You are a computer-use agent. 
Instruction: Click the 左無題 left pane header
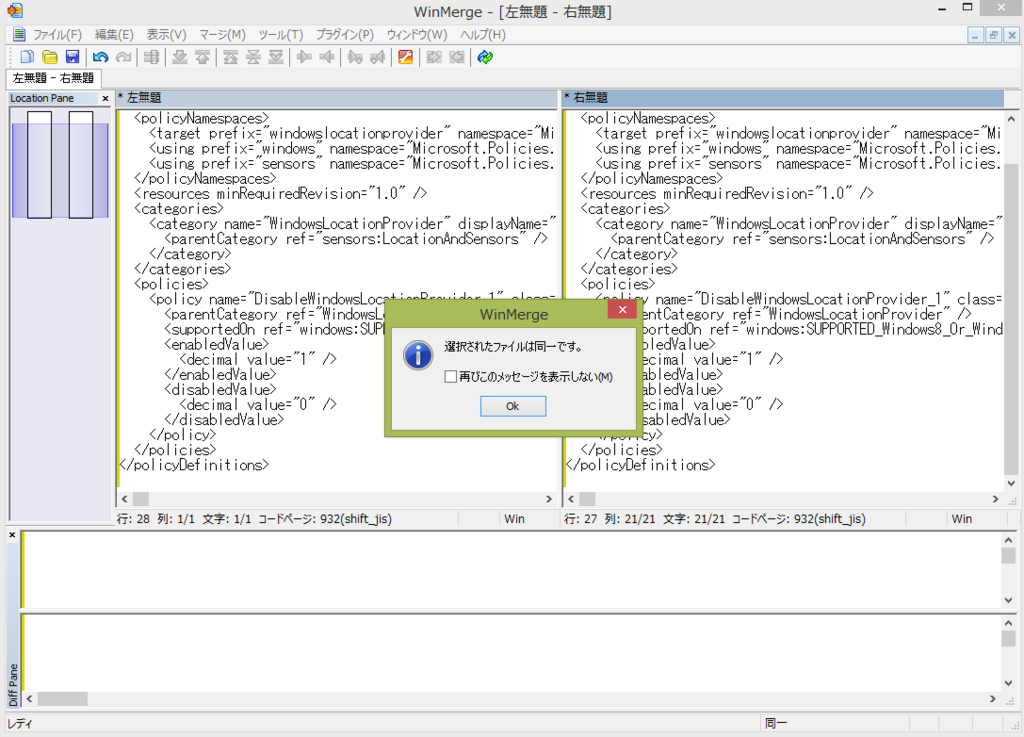click(336, 98)
